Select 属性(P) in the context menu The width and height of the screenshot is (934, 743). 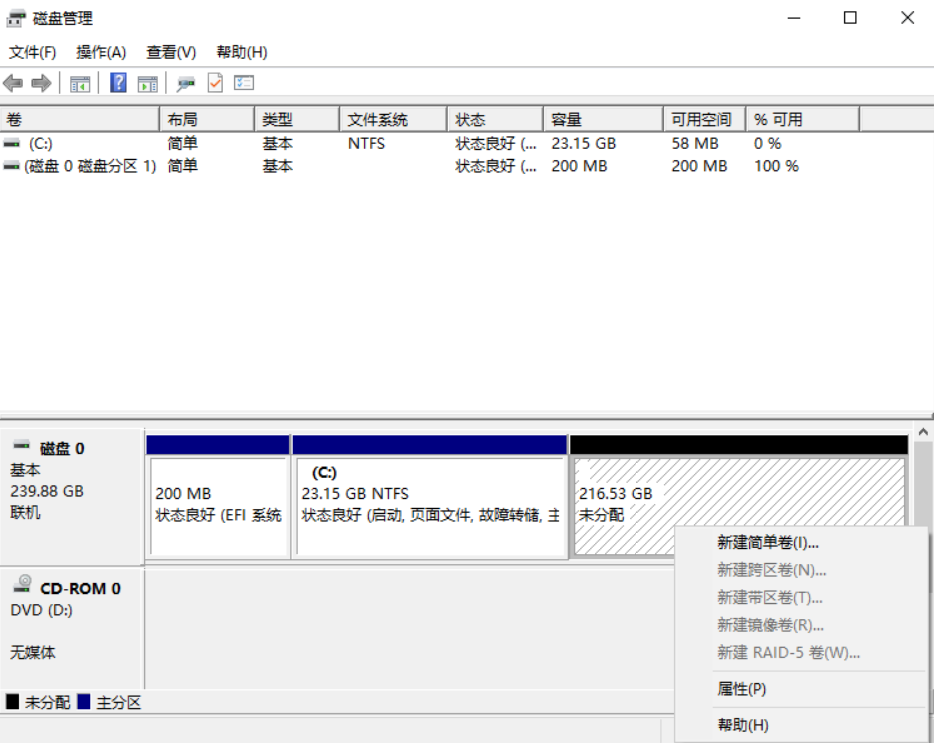tap(741, 689)
